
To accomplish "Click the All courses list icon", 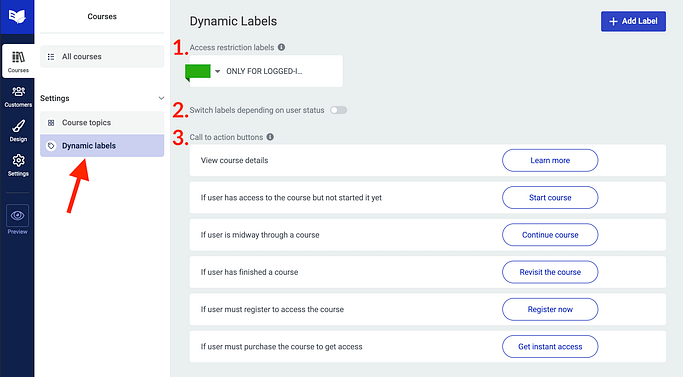I will pyautogui.click(x=51, y=57).
